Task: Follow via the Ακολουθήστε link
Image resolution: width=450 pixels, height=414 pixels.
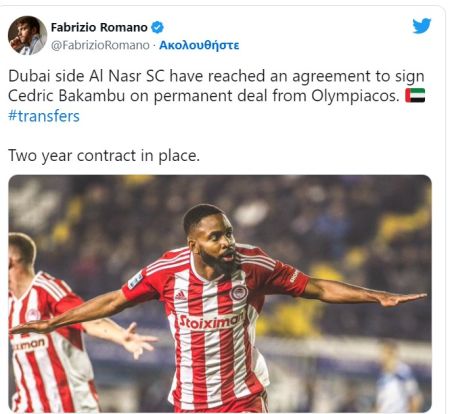Action: [x=199, y=45]
